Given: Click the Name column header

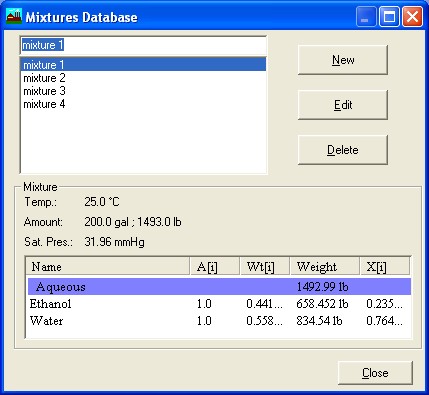Looking at the screenshot, I should pyautogui.click(x=108, y=266).
